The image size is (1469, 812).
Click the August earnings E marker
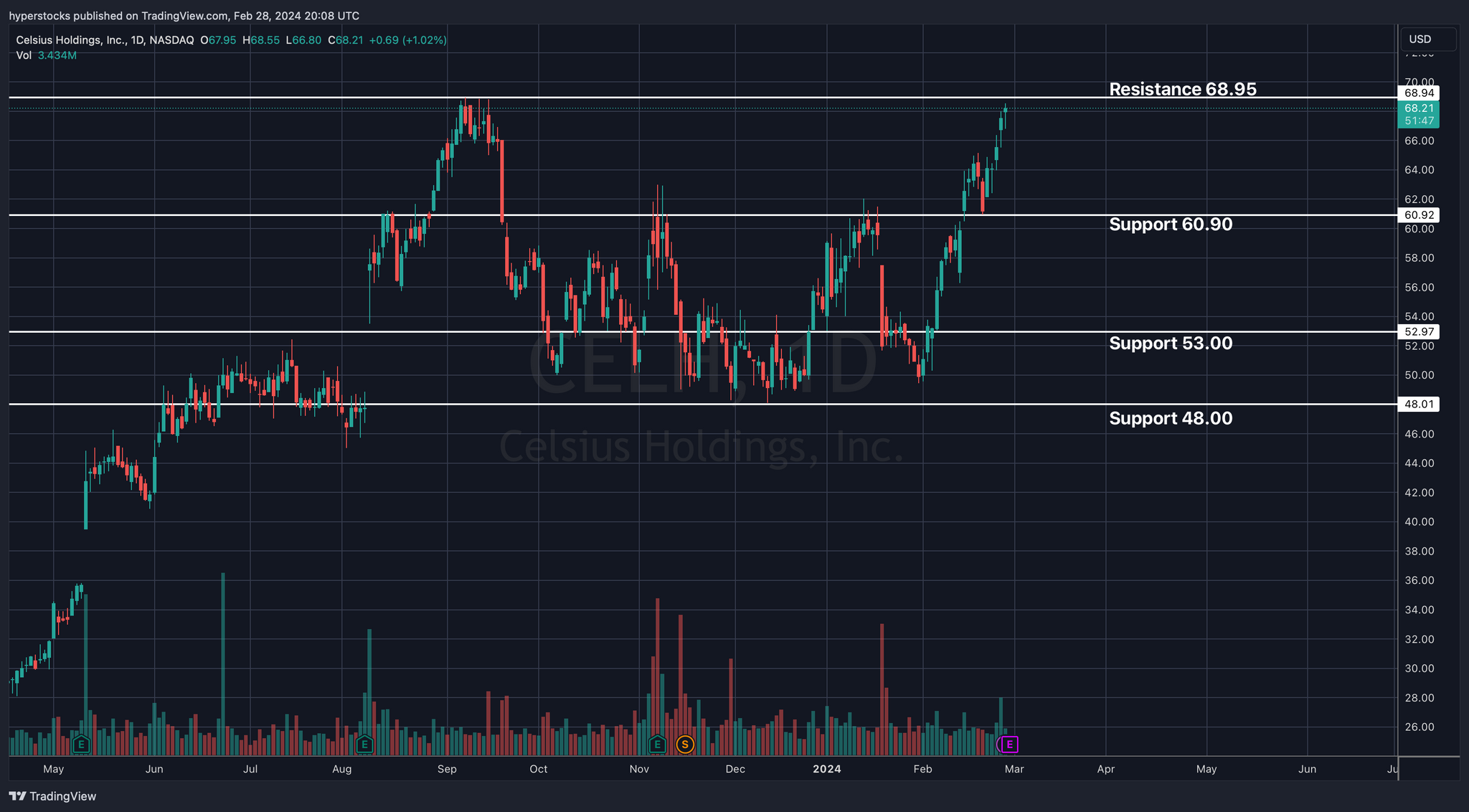(364, 745)
